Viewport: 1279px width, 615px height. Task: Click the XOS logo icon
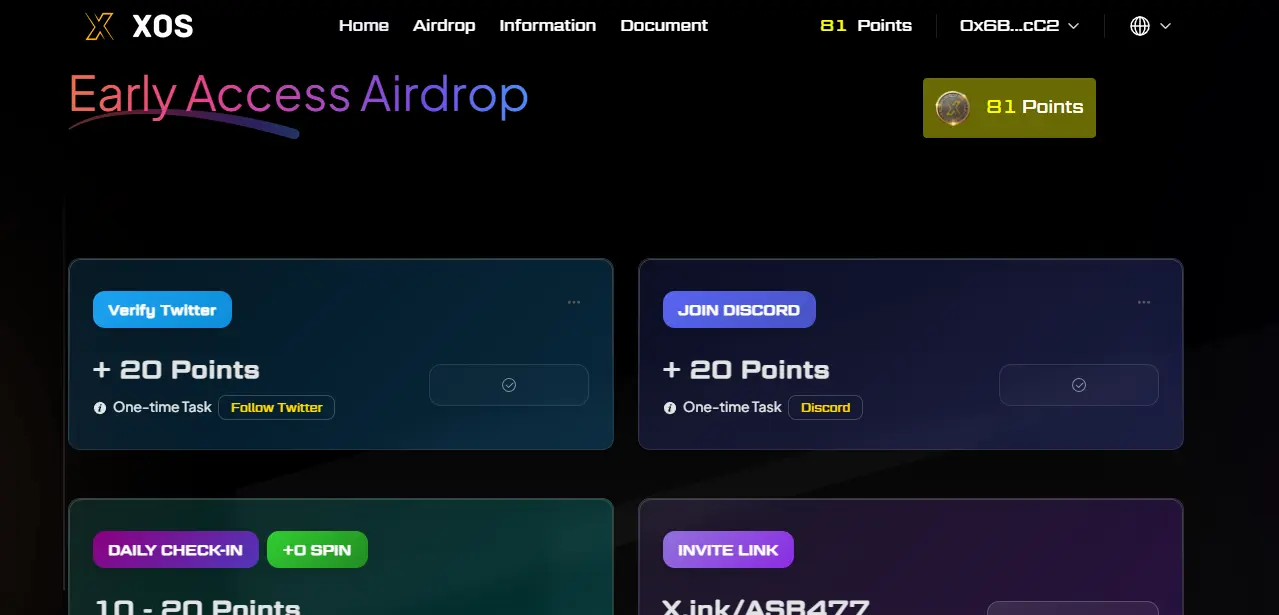pyautogui.click(x=100, y=26)
